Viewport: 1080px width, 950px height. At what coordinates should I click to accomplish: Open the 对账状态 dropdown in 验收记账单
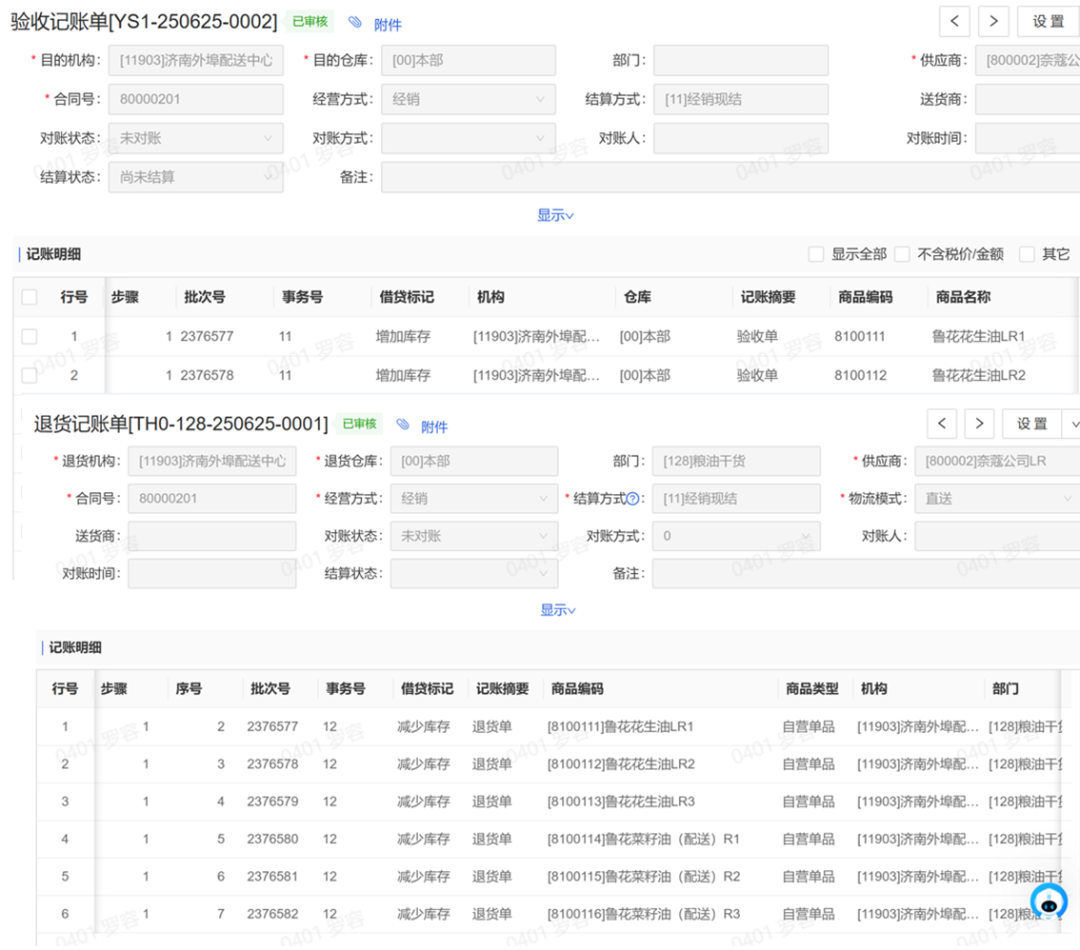pos(195,139)
